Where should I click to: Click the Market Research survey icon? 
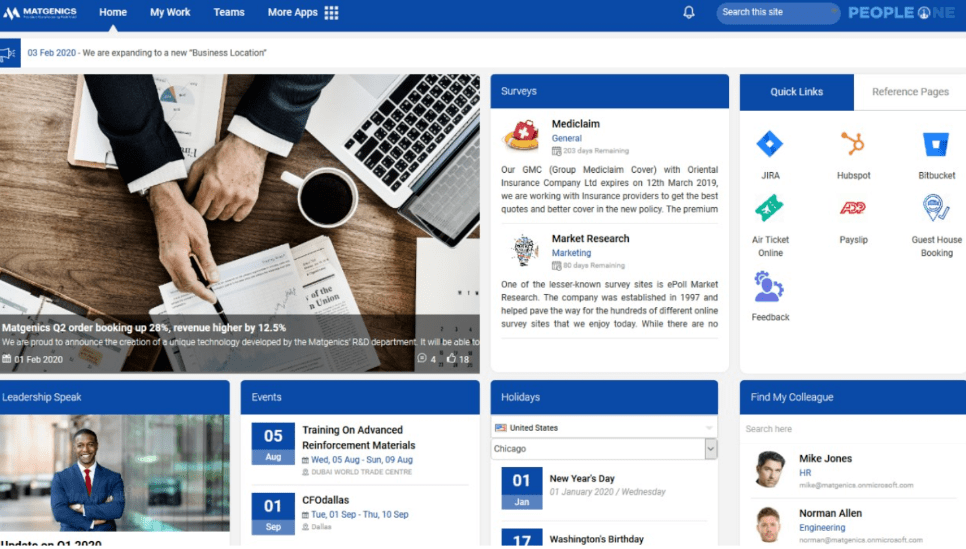click(x=524, y=250)
